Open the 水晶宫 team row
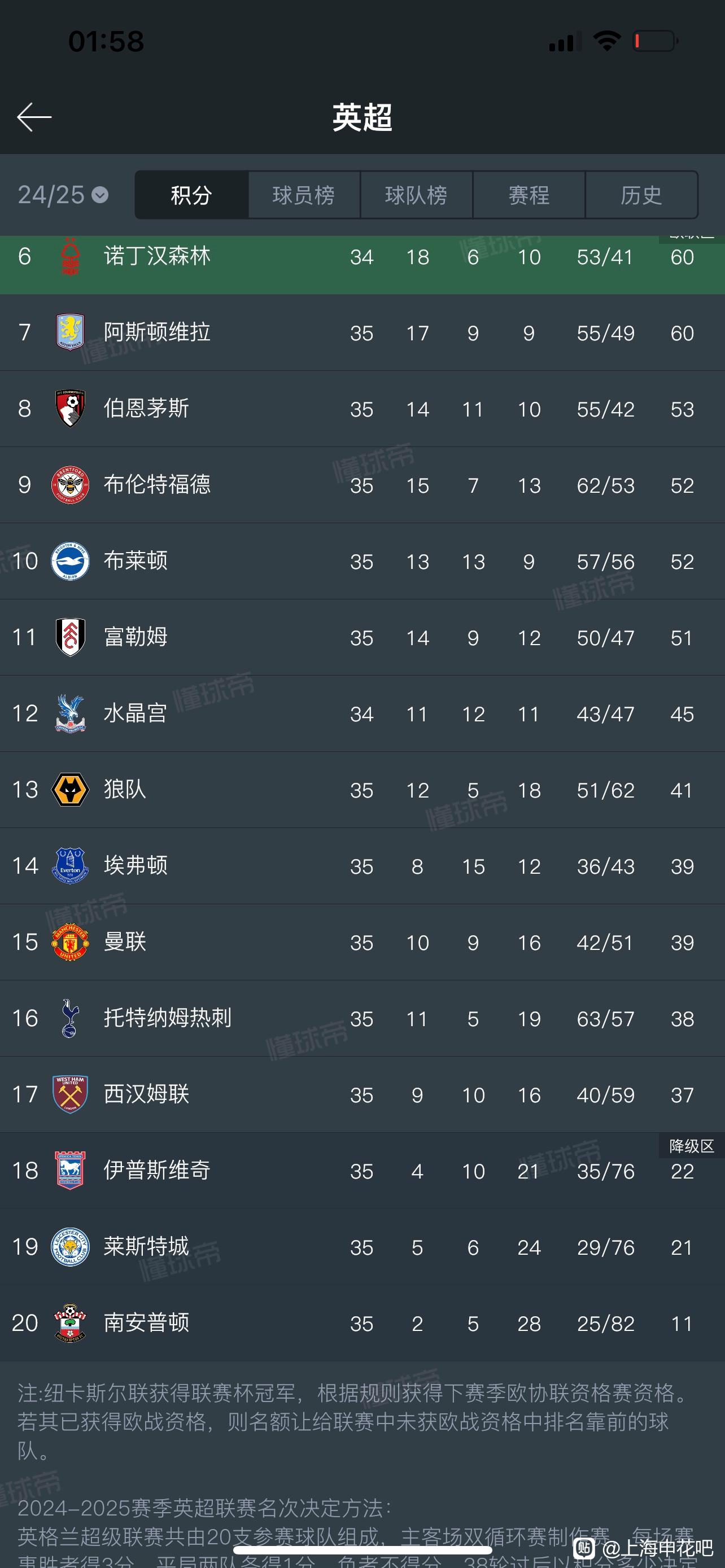The width and height of the screenshot is (725, 1568). [362, 713]
